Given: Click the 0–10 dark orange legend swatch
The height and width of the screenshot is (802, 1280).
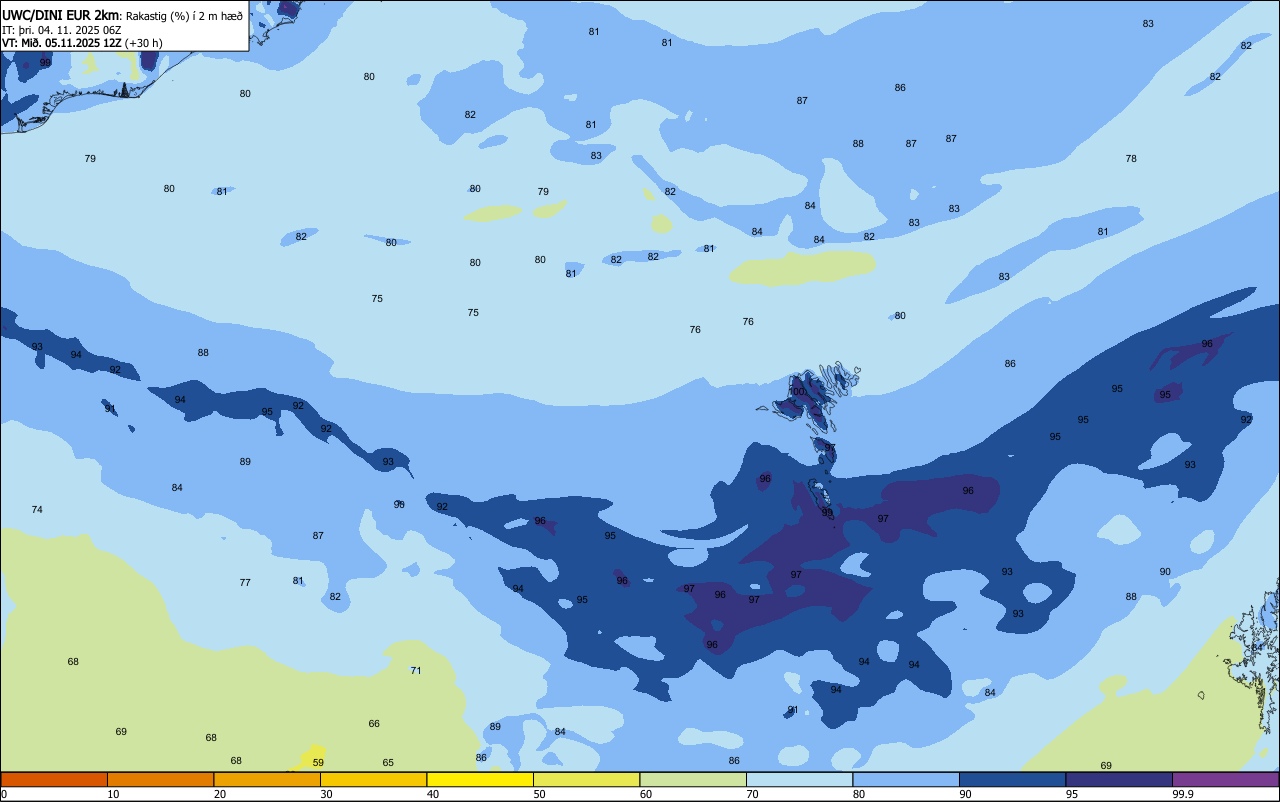Looking at the screenshot, I should tap(54, 779).
